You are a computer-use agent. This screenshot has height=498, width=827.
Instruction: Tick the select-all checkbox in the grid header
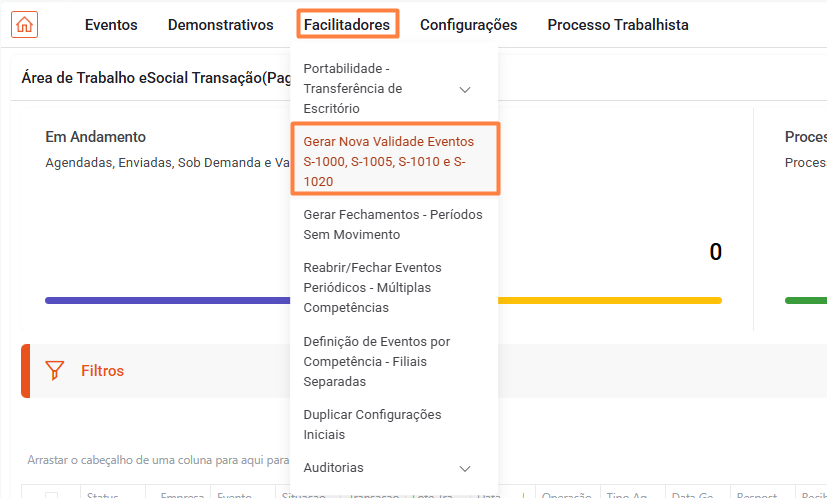coord(51,496)
